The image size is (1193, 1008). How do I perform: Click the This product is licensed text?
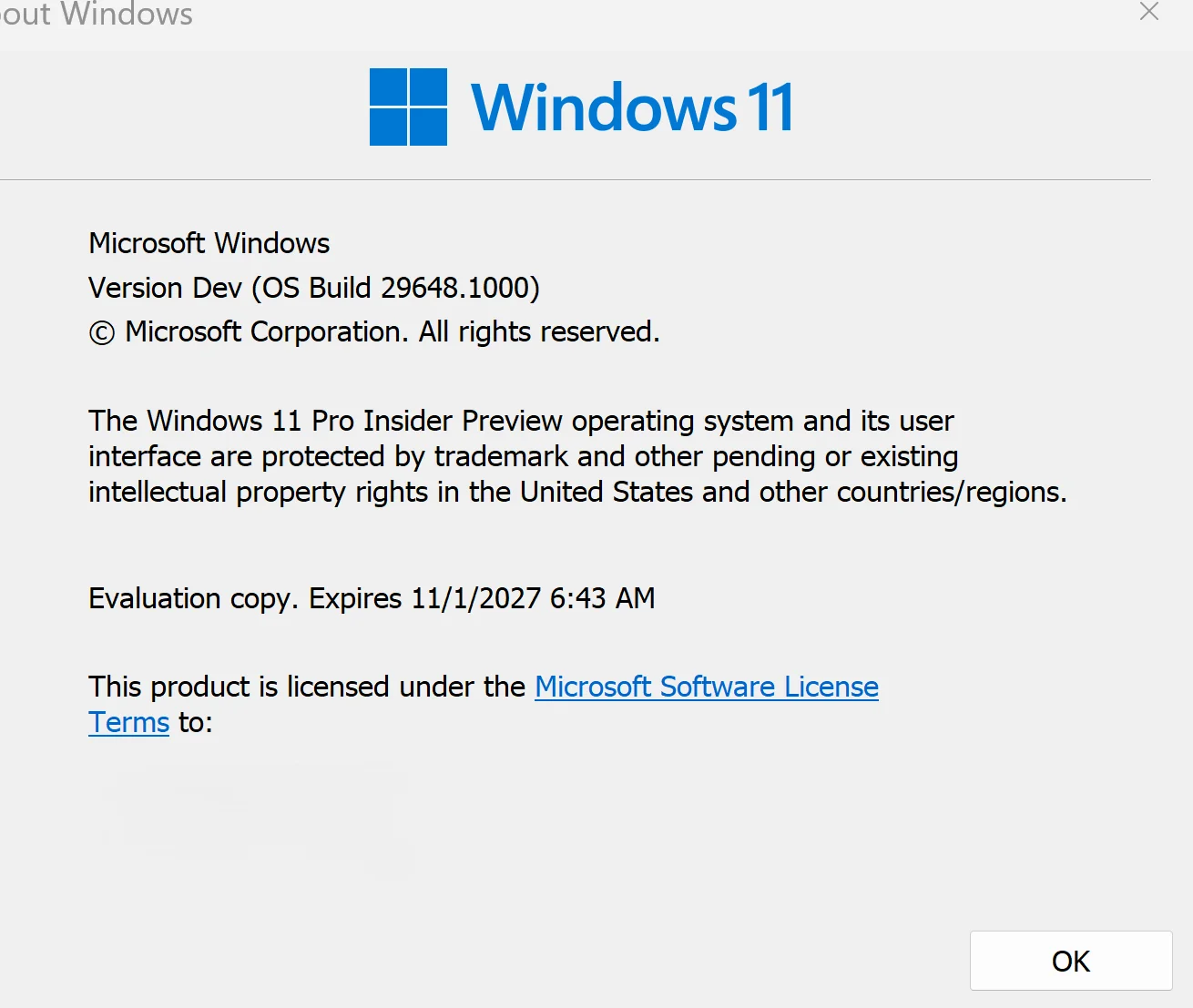(x=307, y=687)
